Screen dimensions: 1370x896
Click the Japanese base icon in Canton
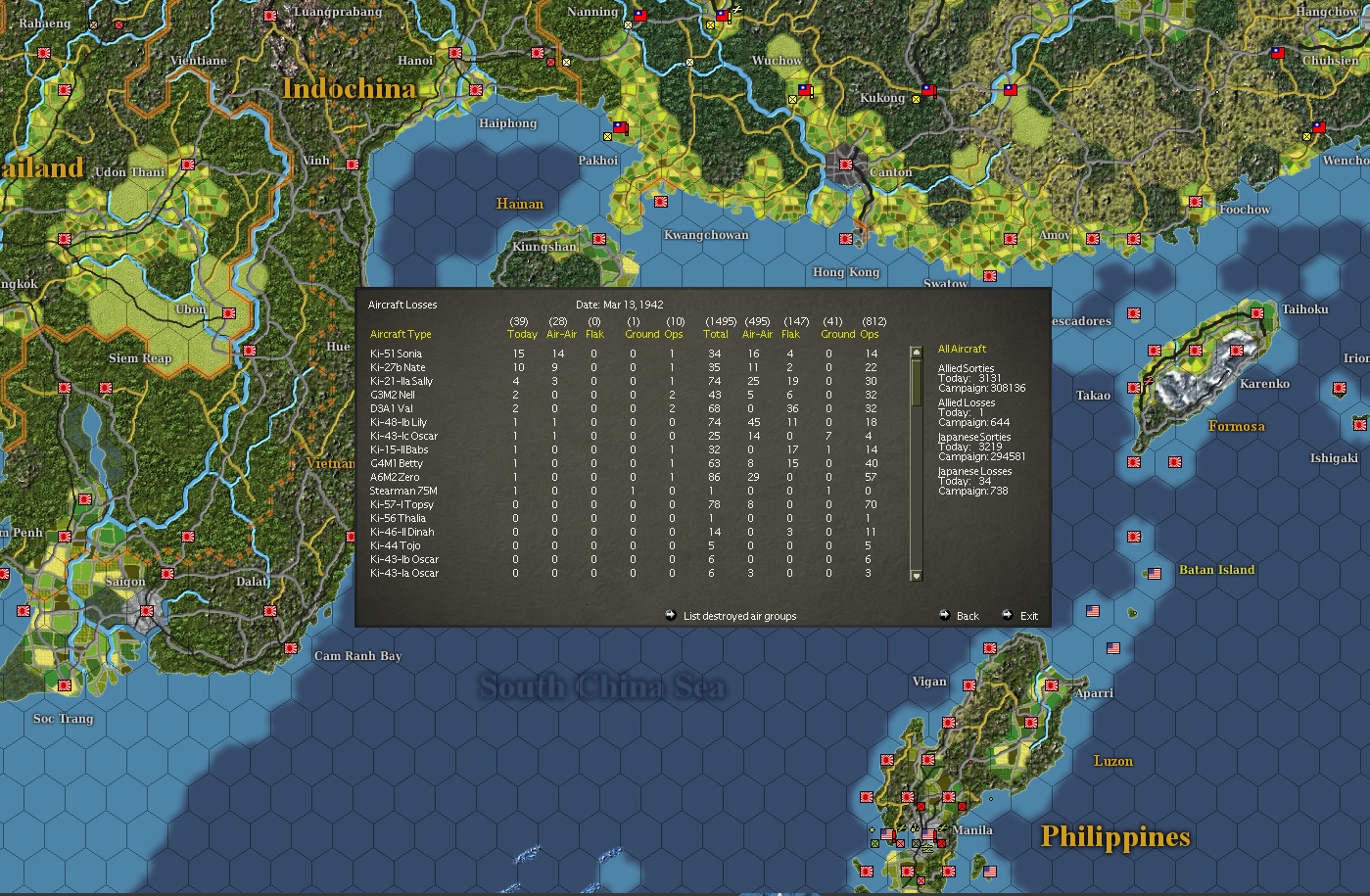coord(846,165)
